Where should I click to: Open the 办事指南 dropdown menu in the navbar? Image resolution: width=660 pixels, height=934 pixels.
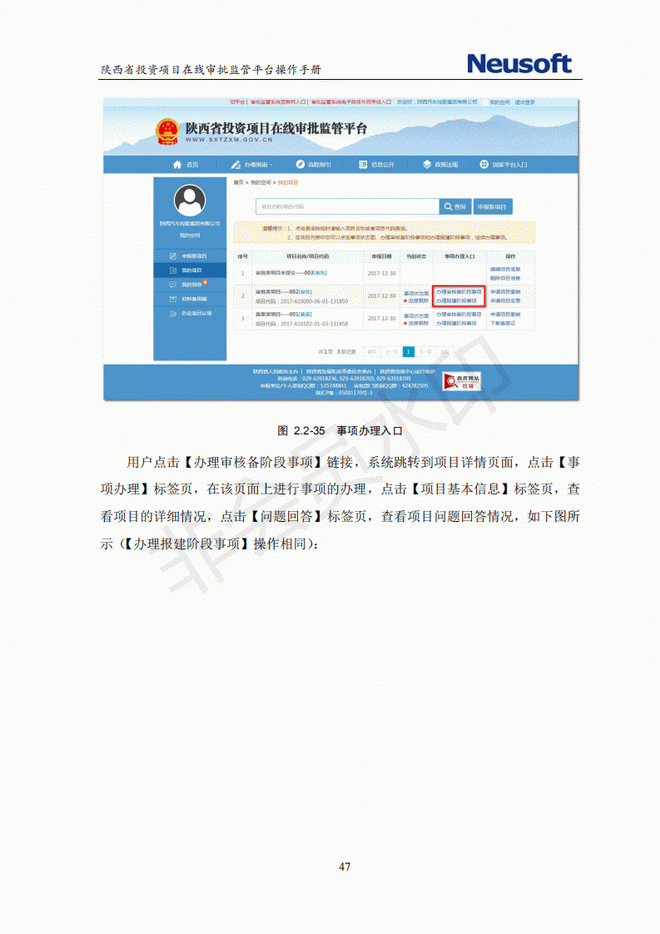[258, 164]
